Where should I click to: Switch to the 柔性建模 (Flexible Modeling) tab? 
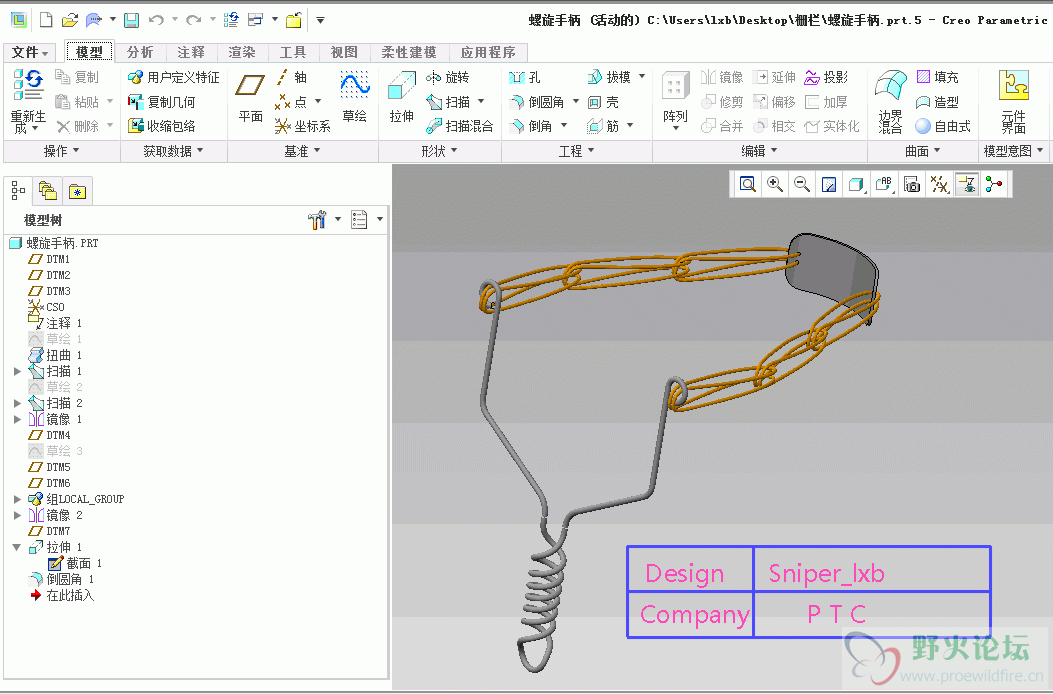[408, 52]
